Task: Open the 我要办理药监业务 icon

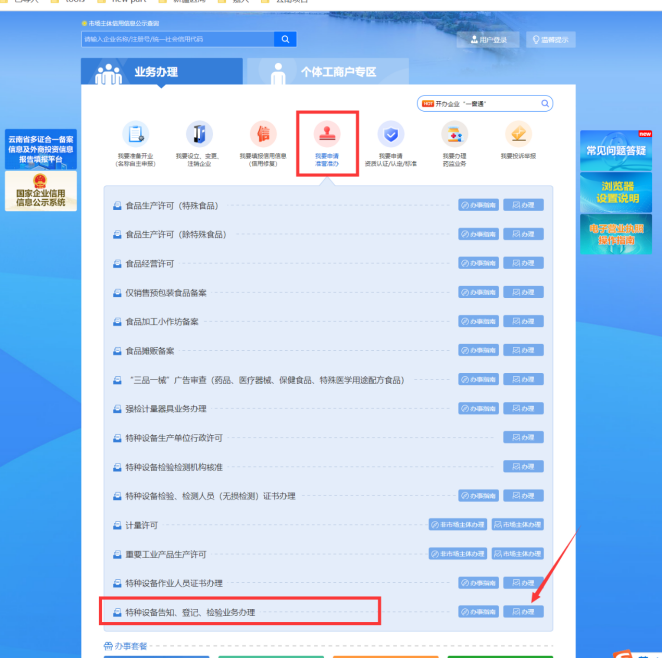Action: (x=454, y=134)
